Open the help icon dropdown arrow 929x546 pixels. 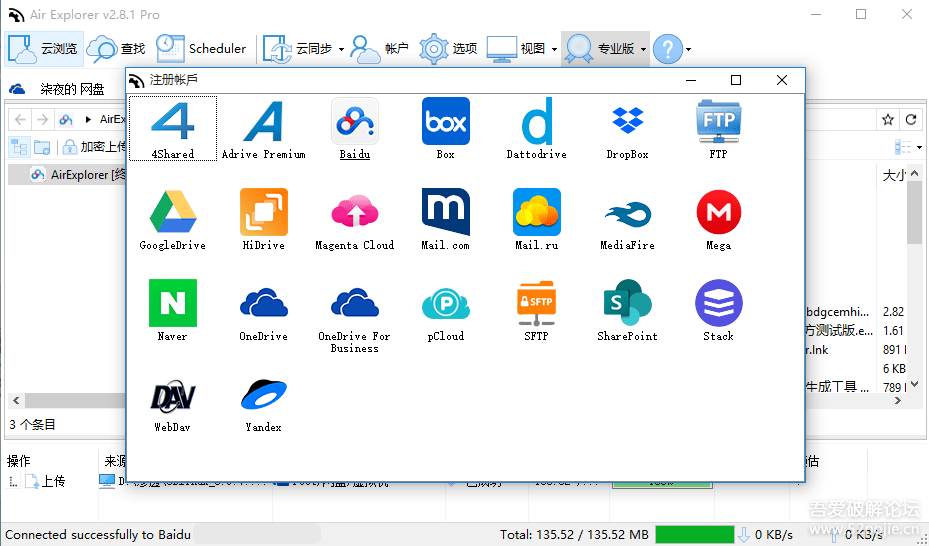click(688, 49)
